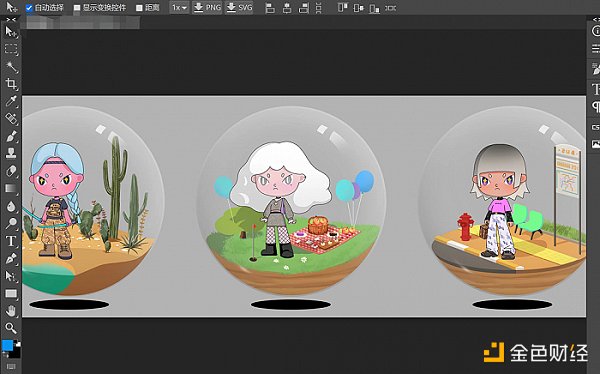Export as PNG button

[207, 8]
